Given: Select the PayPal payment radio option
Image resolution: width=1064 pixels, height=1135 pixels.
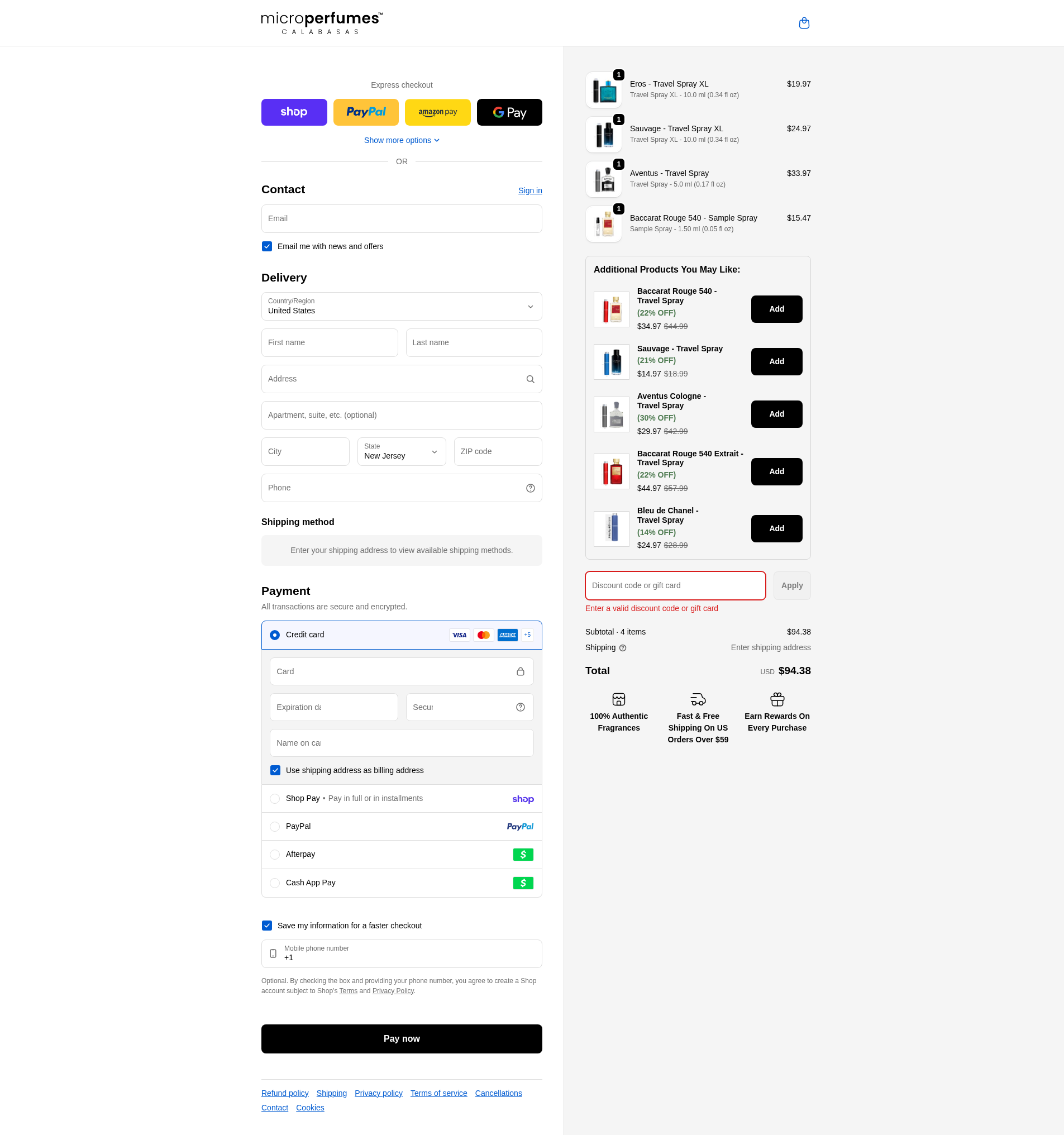Looking at the screenshot, I should [x=275, y=827].
